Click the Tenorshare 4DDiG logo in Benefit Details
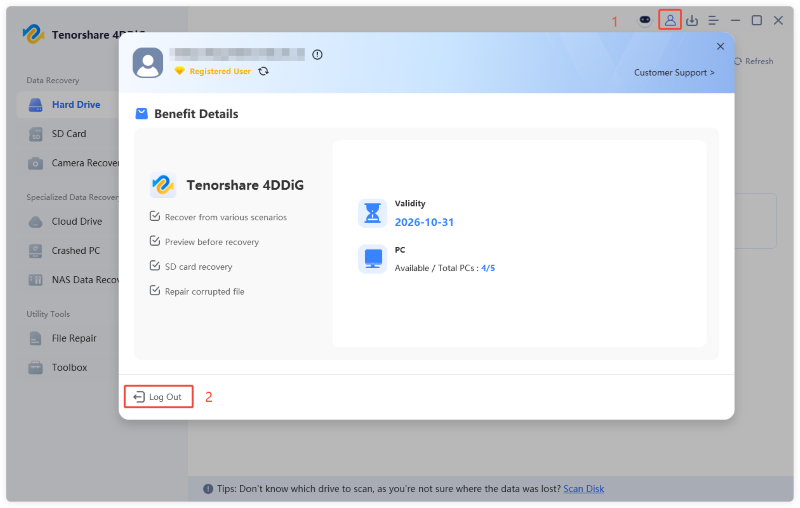This screenshot has height=508, width=800. tap(163, 185)
